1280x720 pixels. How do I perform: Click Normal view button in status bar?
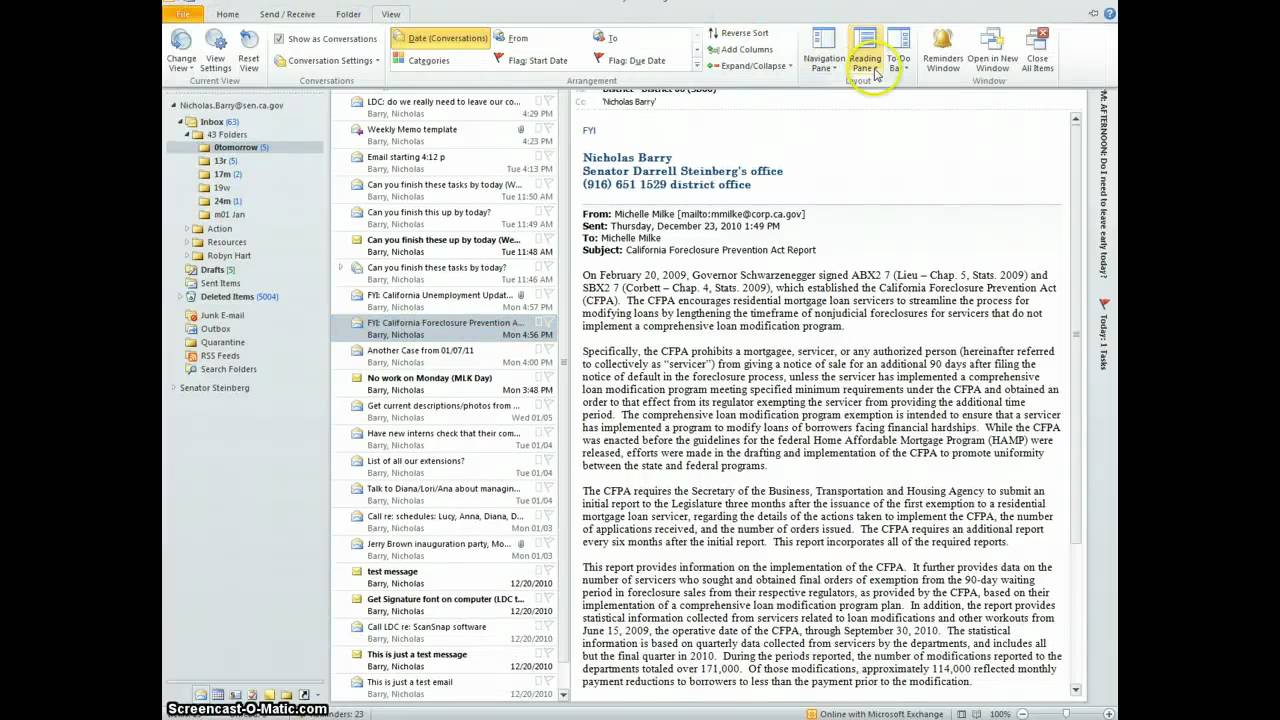(961, 714)
